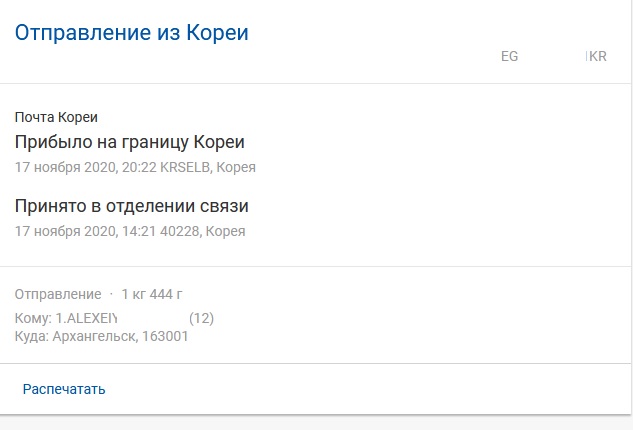Select the EG tracking number prefix
633x430 pixels.
(509, 57)
